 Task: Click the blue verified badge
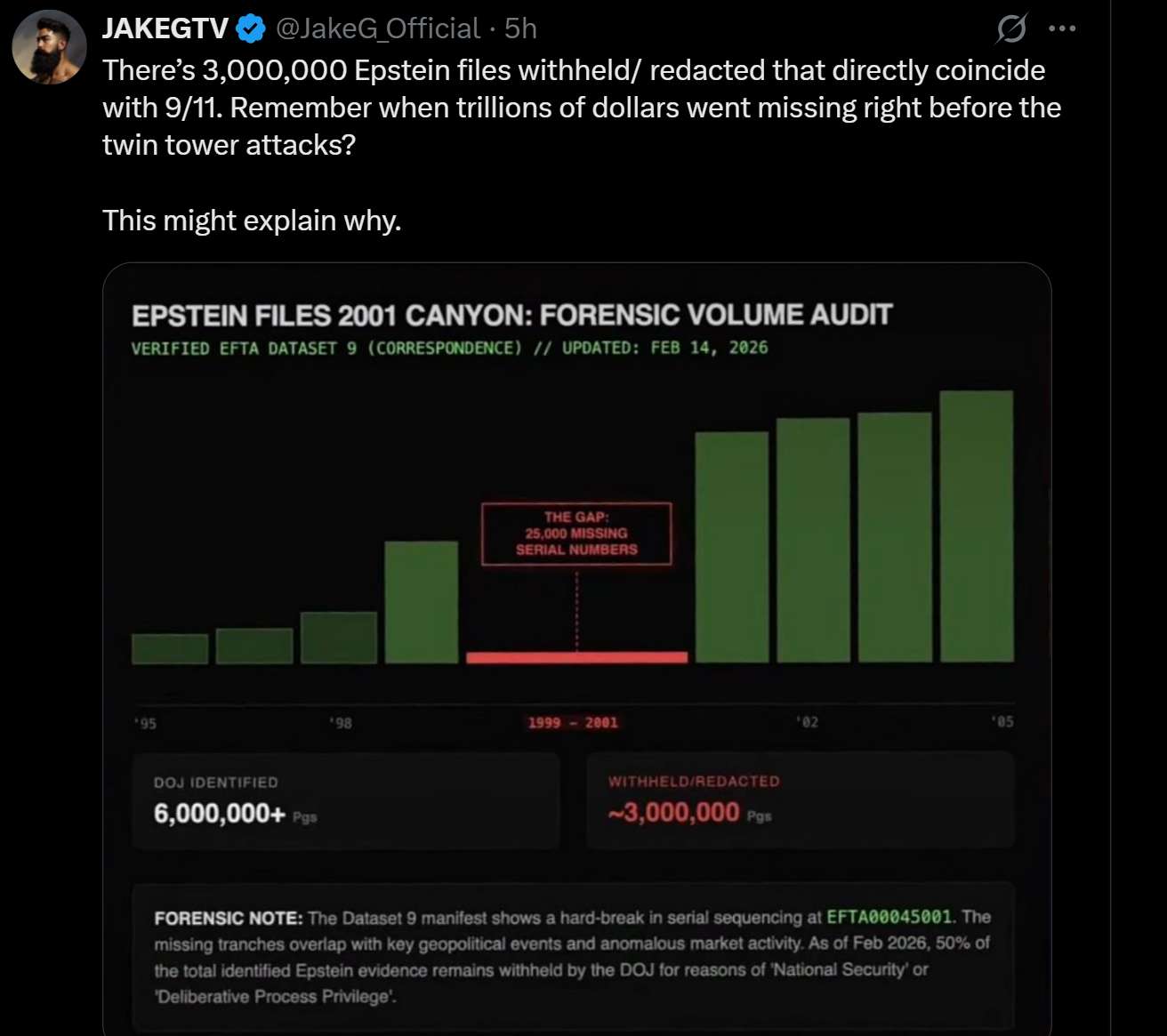tap(251, 29)
